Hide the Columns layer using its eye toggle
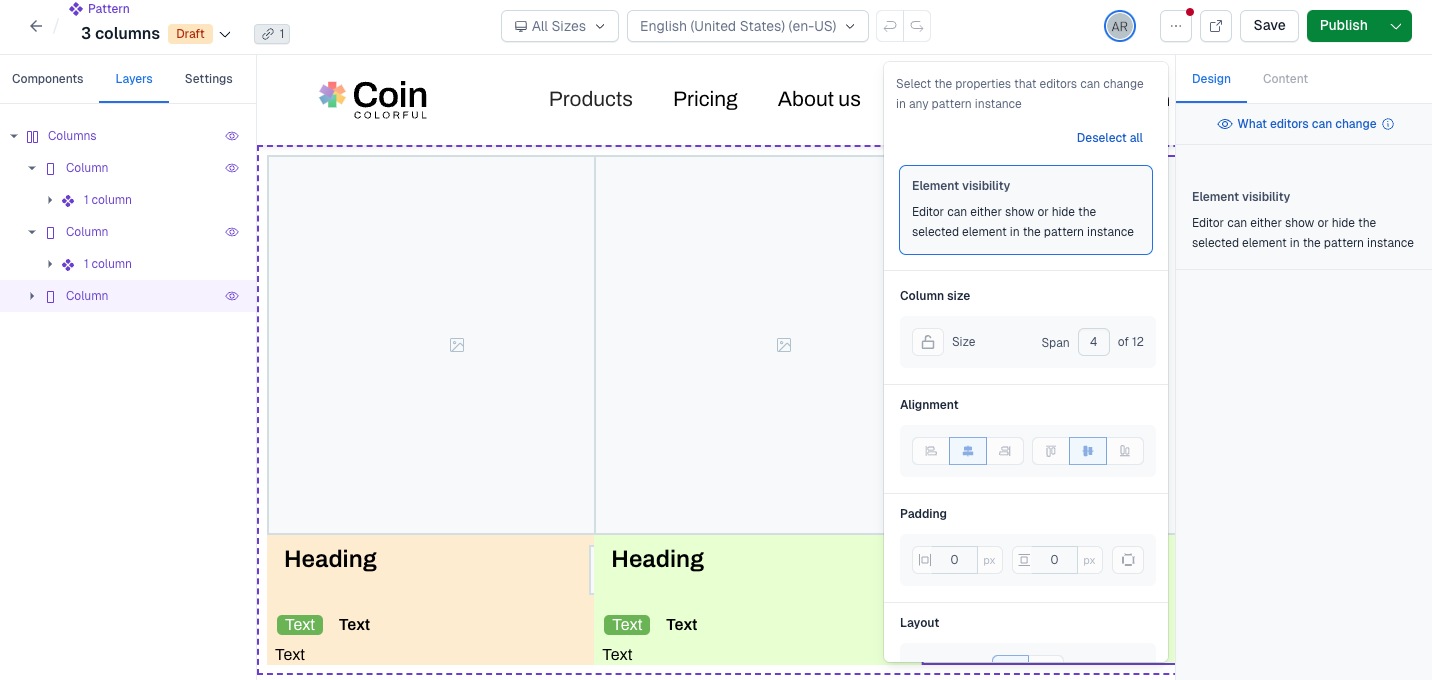This screenshot has width=1432, height=680. [232, 136]
